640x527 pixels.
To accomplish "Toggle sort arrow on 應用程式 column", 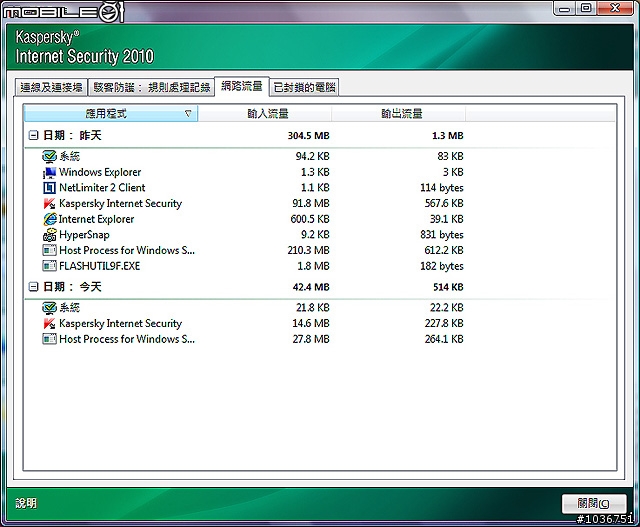I will click(x=188, y=113).
